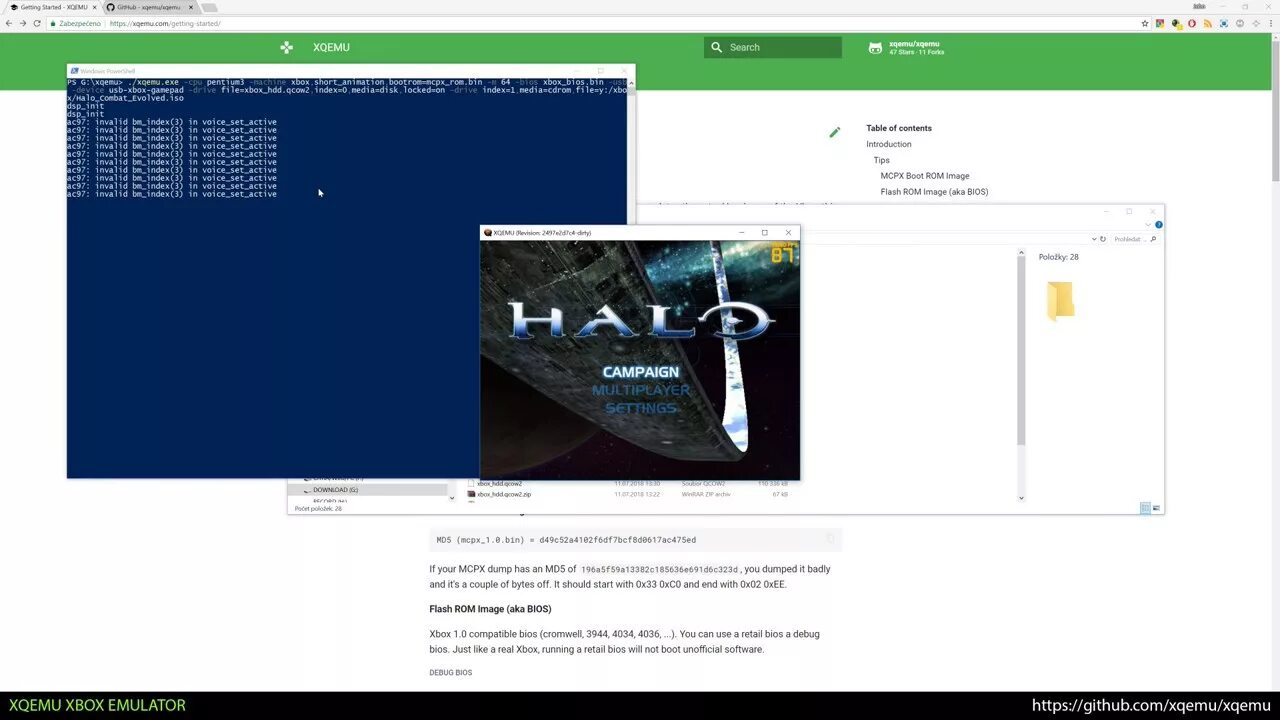The height and width of the screenshot is (720, 1280).
Task: Click the Opera extension icon in the toolbar
Action: coord(1192,23)
